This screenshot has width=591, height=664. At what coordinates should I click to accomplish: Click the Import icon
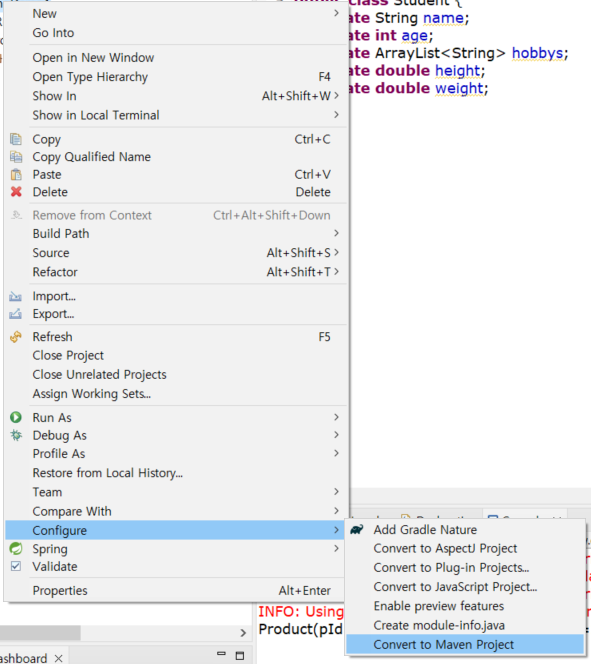coord(16,296)
